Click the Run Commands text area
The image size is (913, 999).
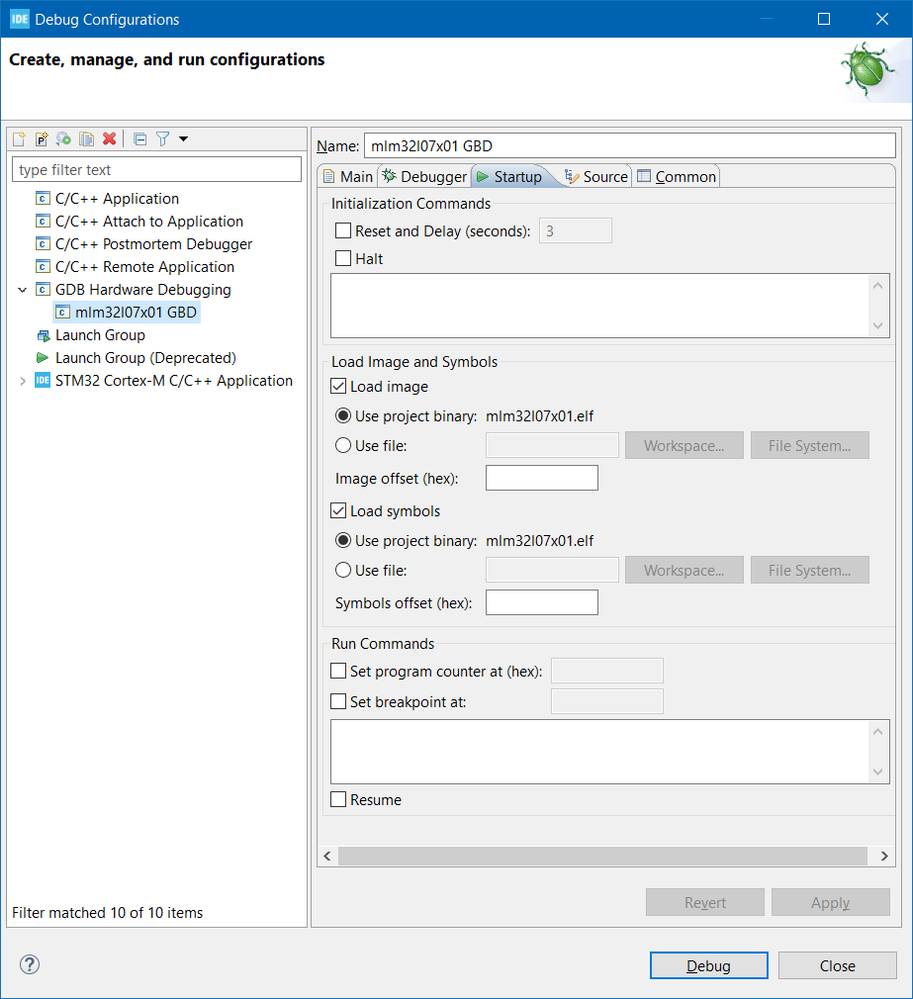[600, 752]
